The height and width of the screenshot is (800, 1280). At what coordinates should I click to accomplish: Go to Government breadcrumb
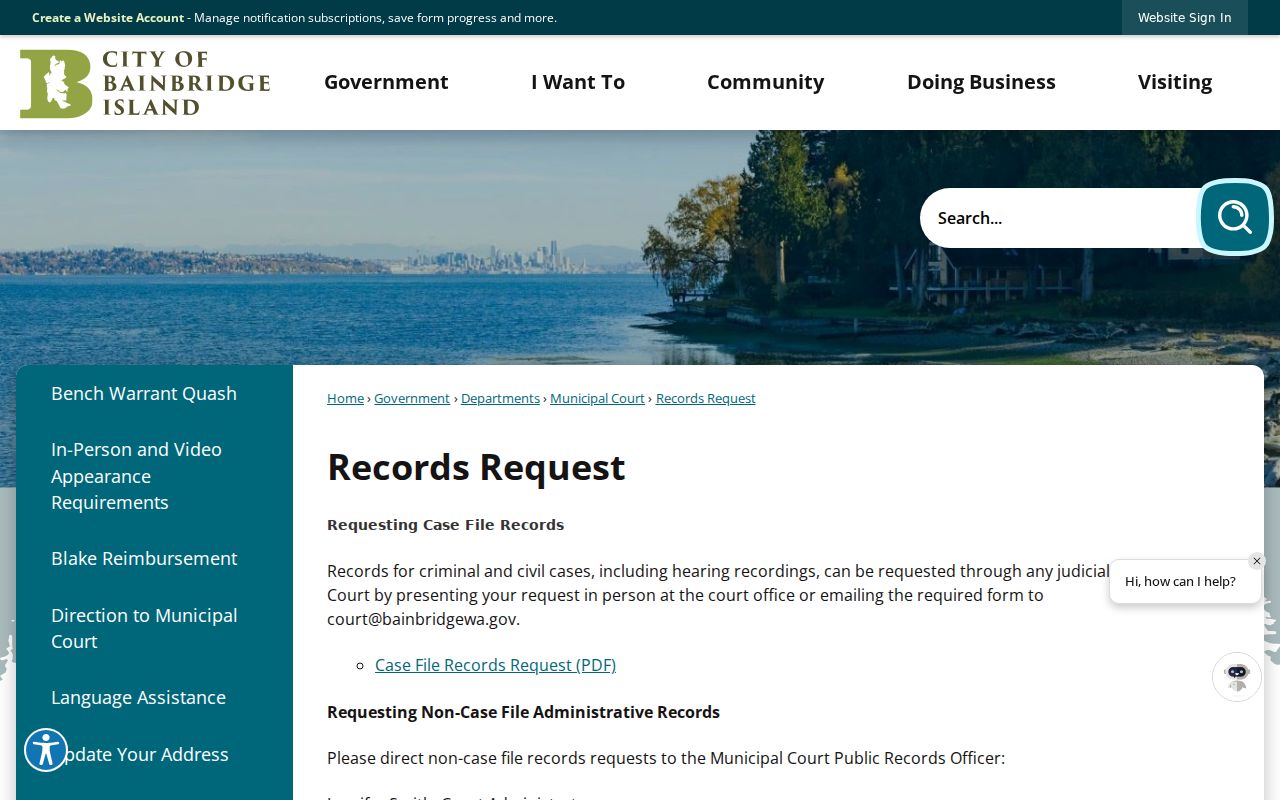click(412, 398)
